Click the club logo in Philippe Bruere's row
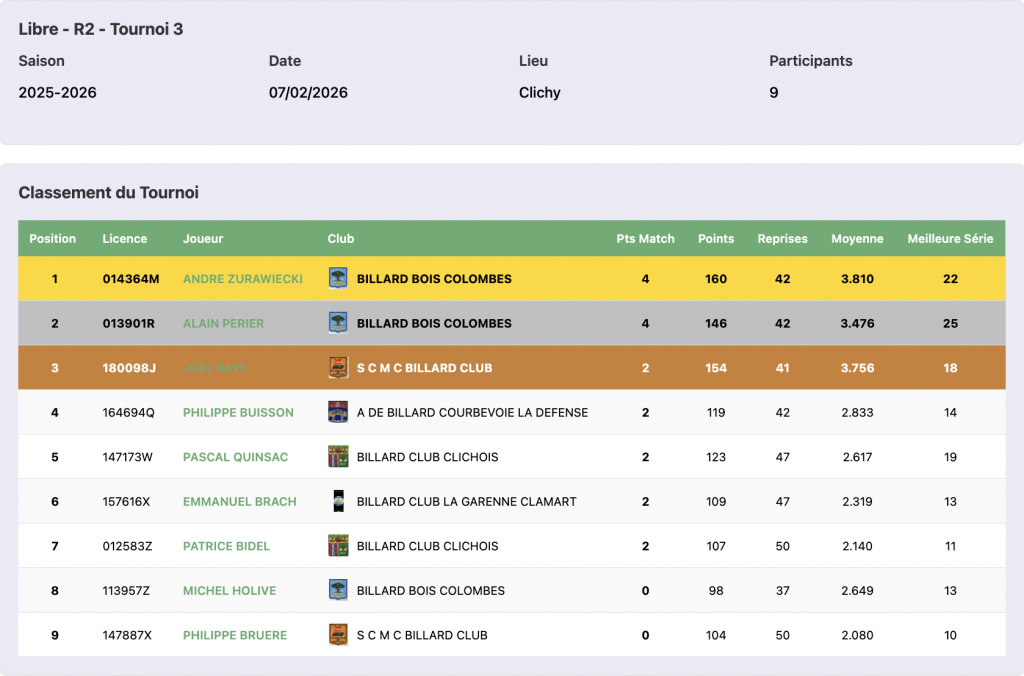Image resolution: width=1024 pixels, height=676 pixels. coord(338,635)
